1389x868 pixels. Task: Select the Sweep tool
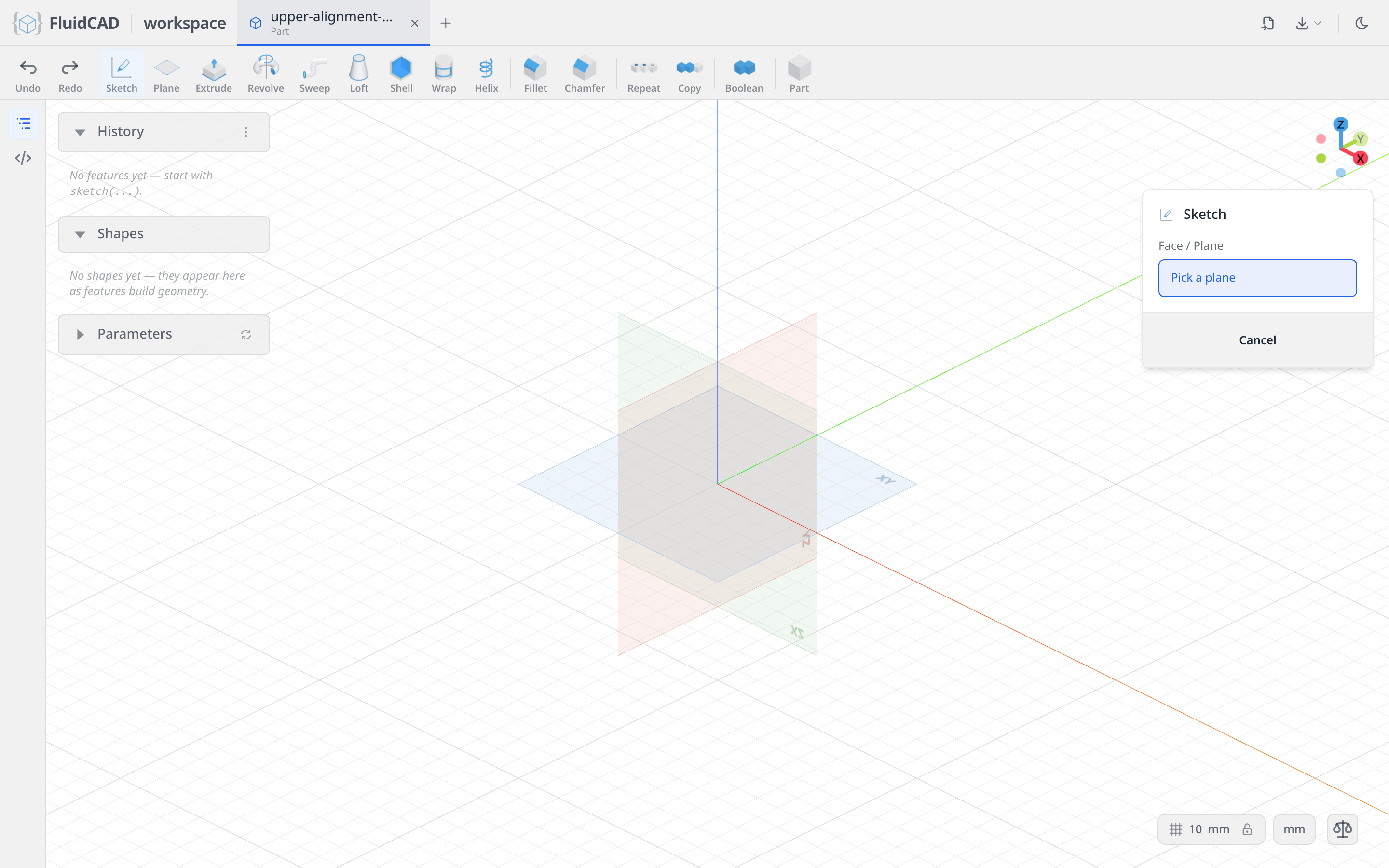[x=314, y=75]
